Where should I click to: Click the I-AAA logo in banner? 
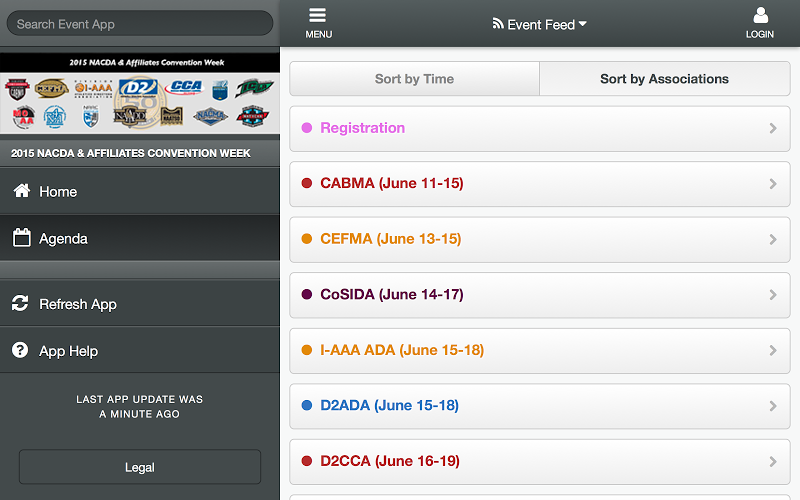93,88
